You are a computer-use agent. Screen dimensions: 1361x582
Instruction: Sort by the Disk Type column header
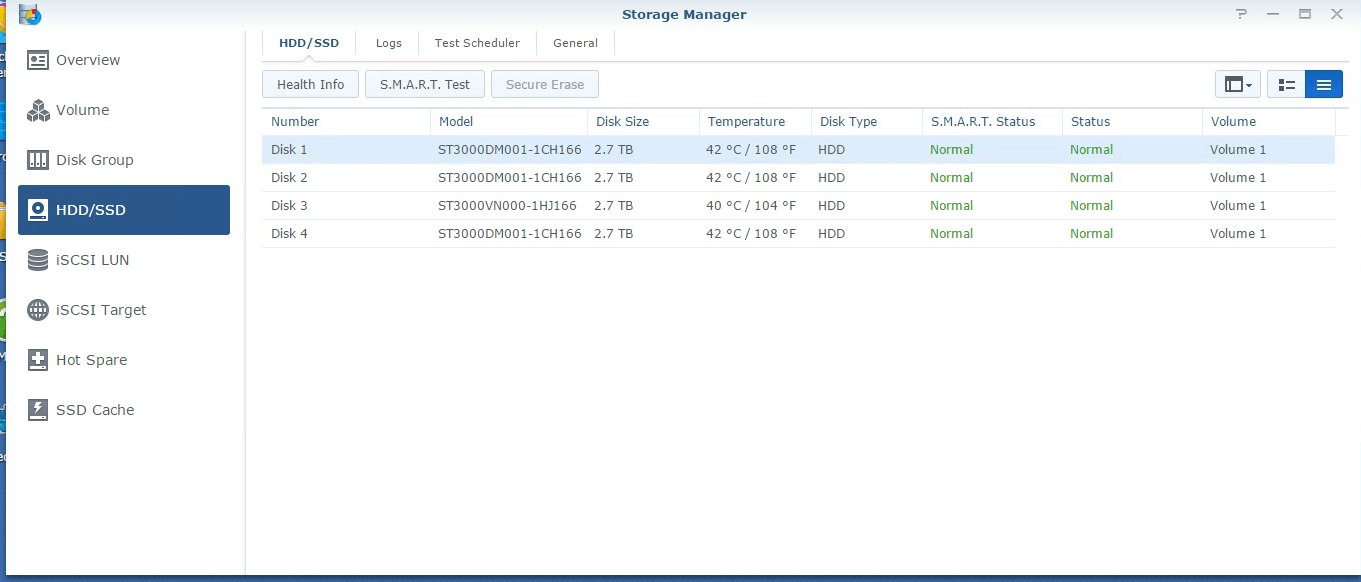tap(867, 122)
